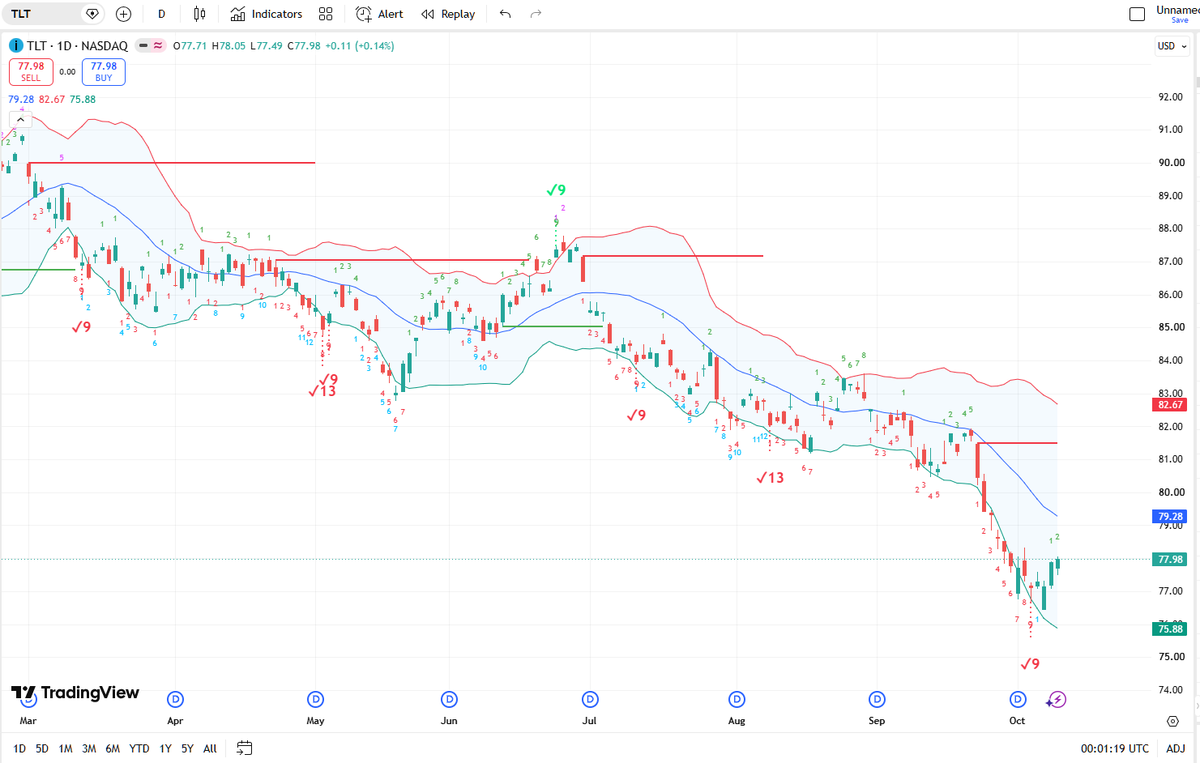Undo the last chart action

coord(505,14)
